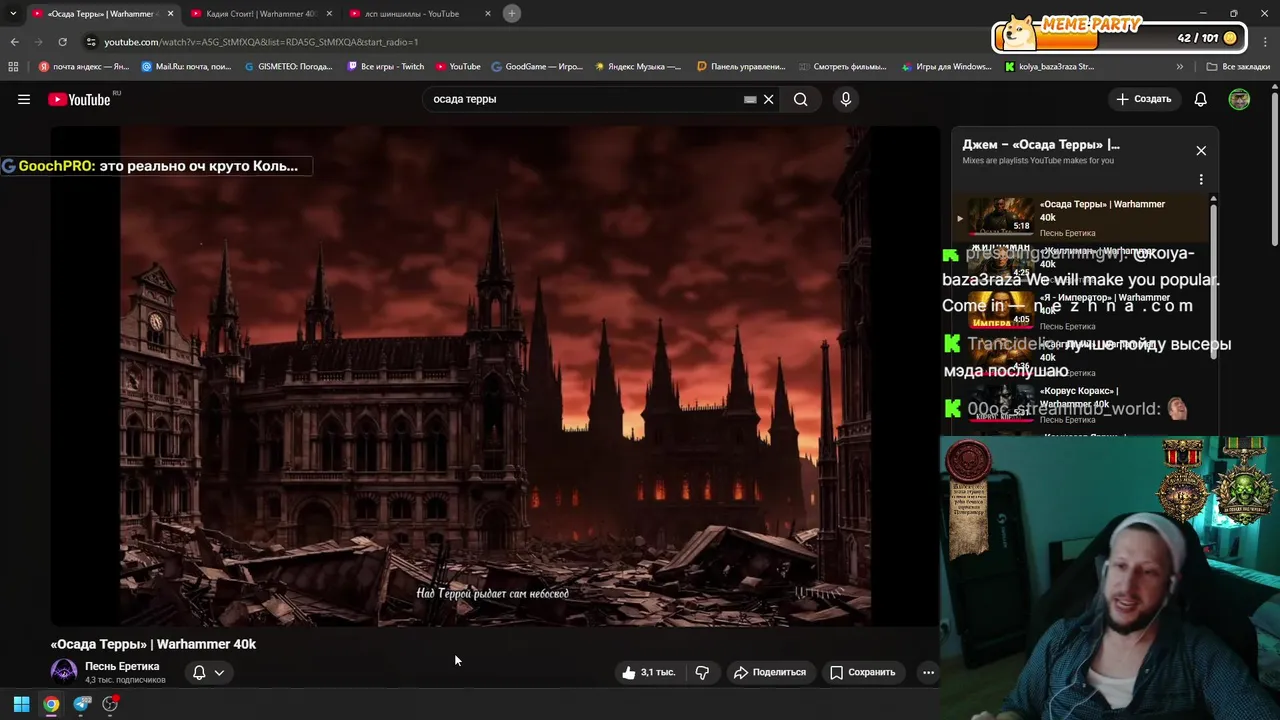Open the Игры для Windows bookmark

(946, 67)
